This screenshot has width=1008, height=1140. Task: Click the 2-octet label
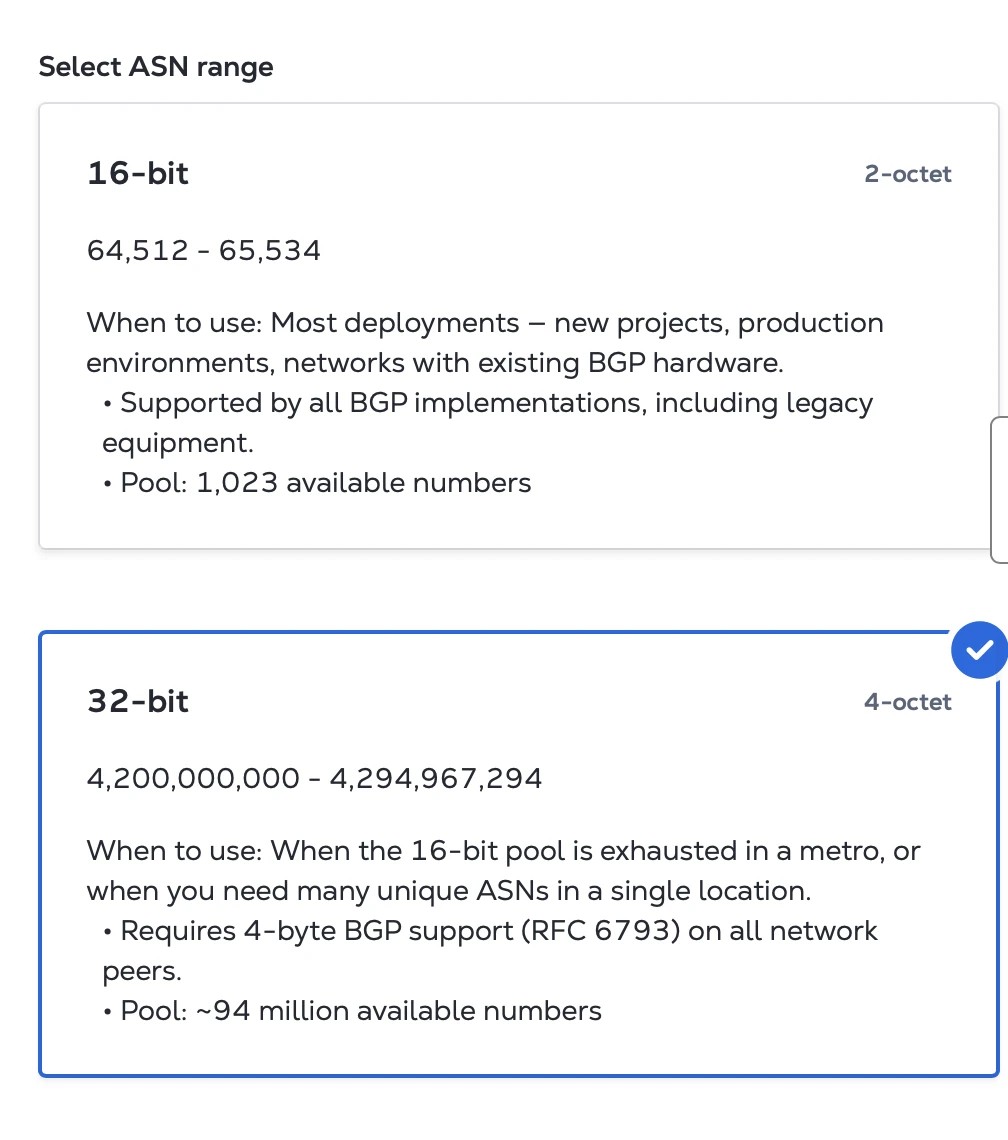tap(908, 174)
